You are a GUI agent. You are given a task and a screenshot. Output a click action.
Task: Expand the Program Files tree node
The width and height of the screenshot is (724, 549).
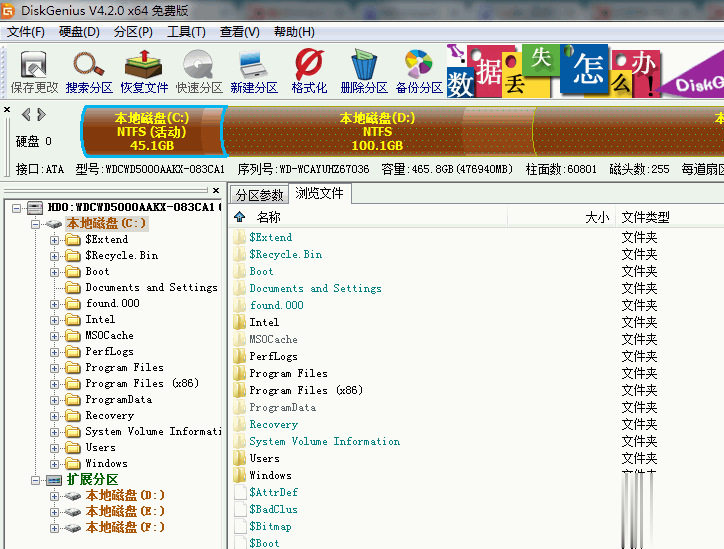(54, 368)
